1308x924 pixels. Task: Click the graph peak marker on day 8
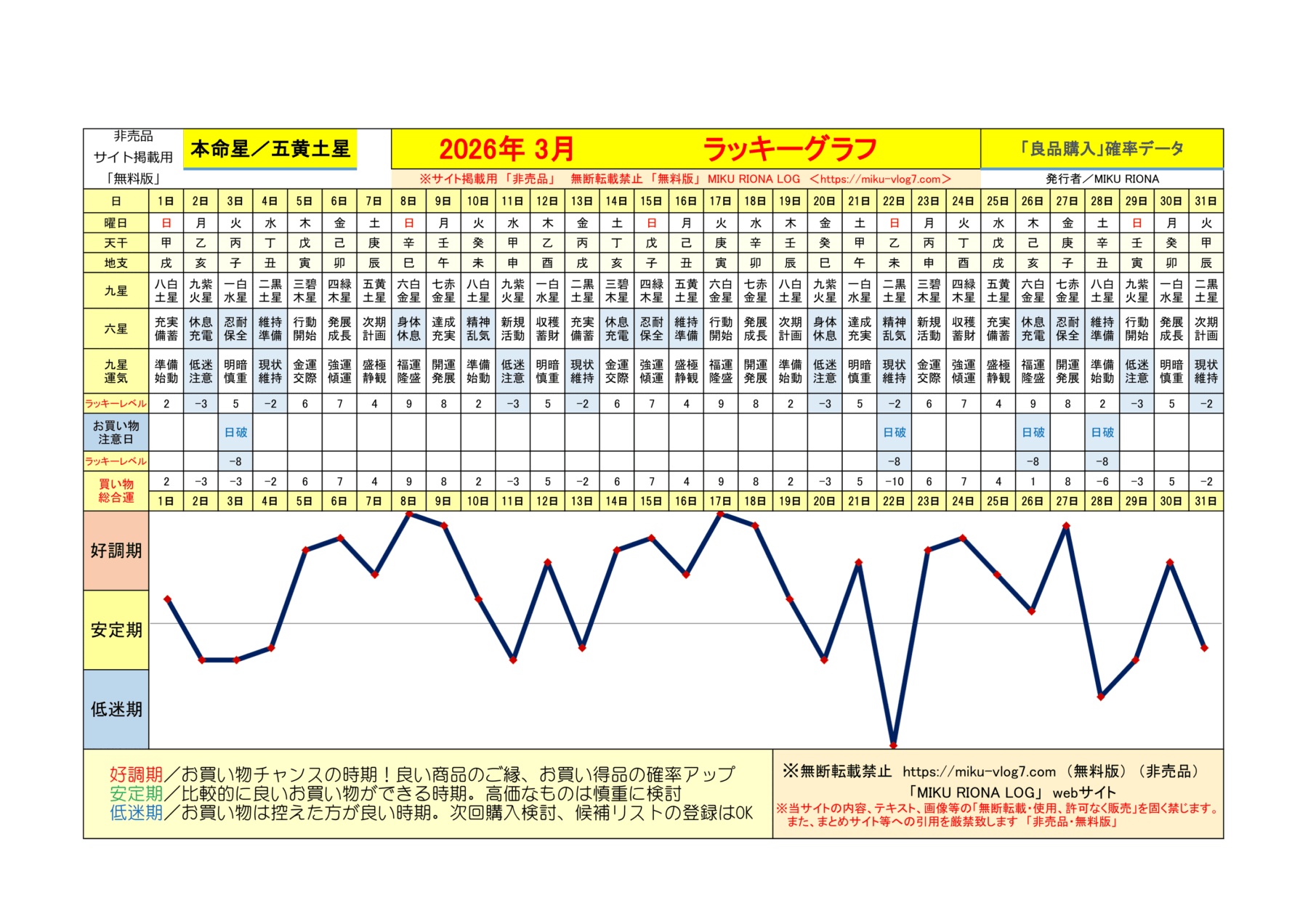click(409, 514)
